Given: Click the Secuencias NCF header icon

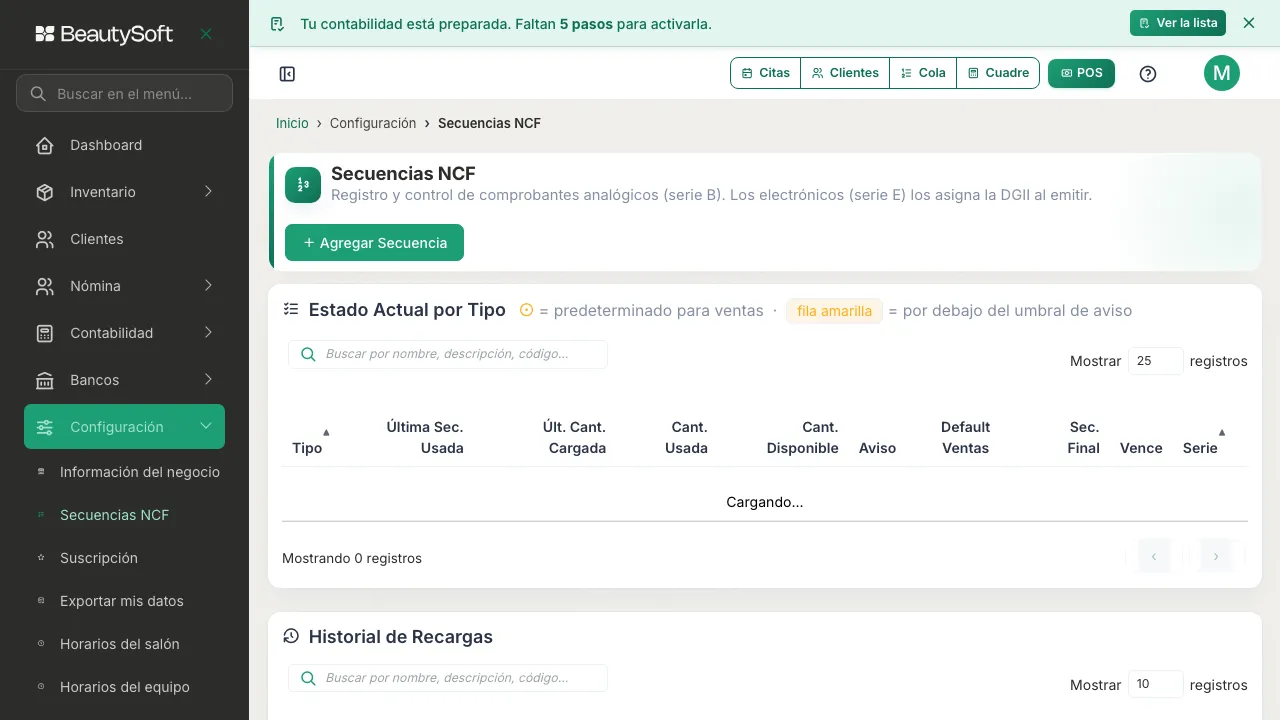Looking at the screenshot, I should (303, 185).
